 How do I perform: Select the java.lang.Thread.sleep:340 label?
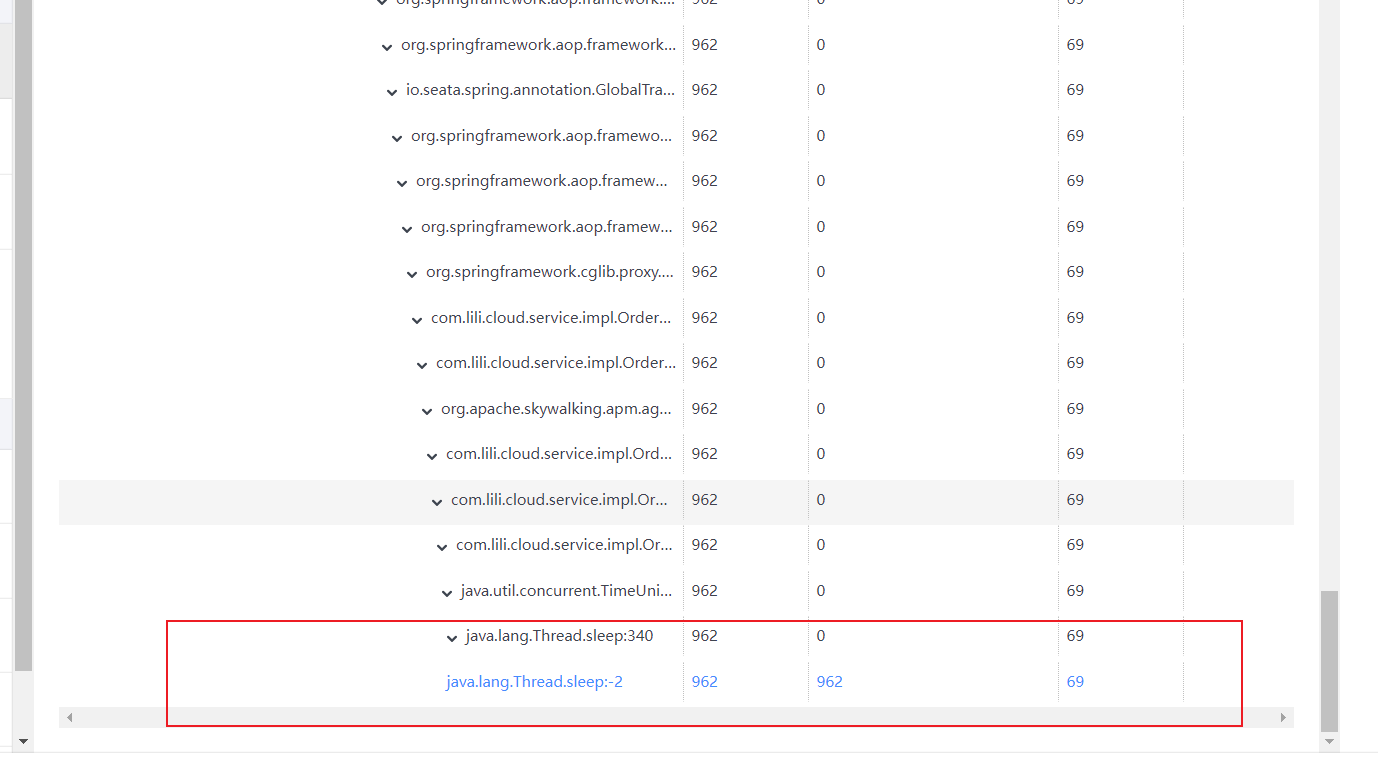[x=559, y=636]
